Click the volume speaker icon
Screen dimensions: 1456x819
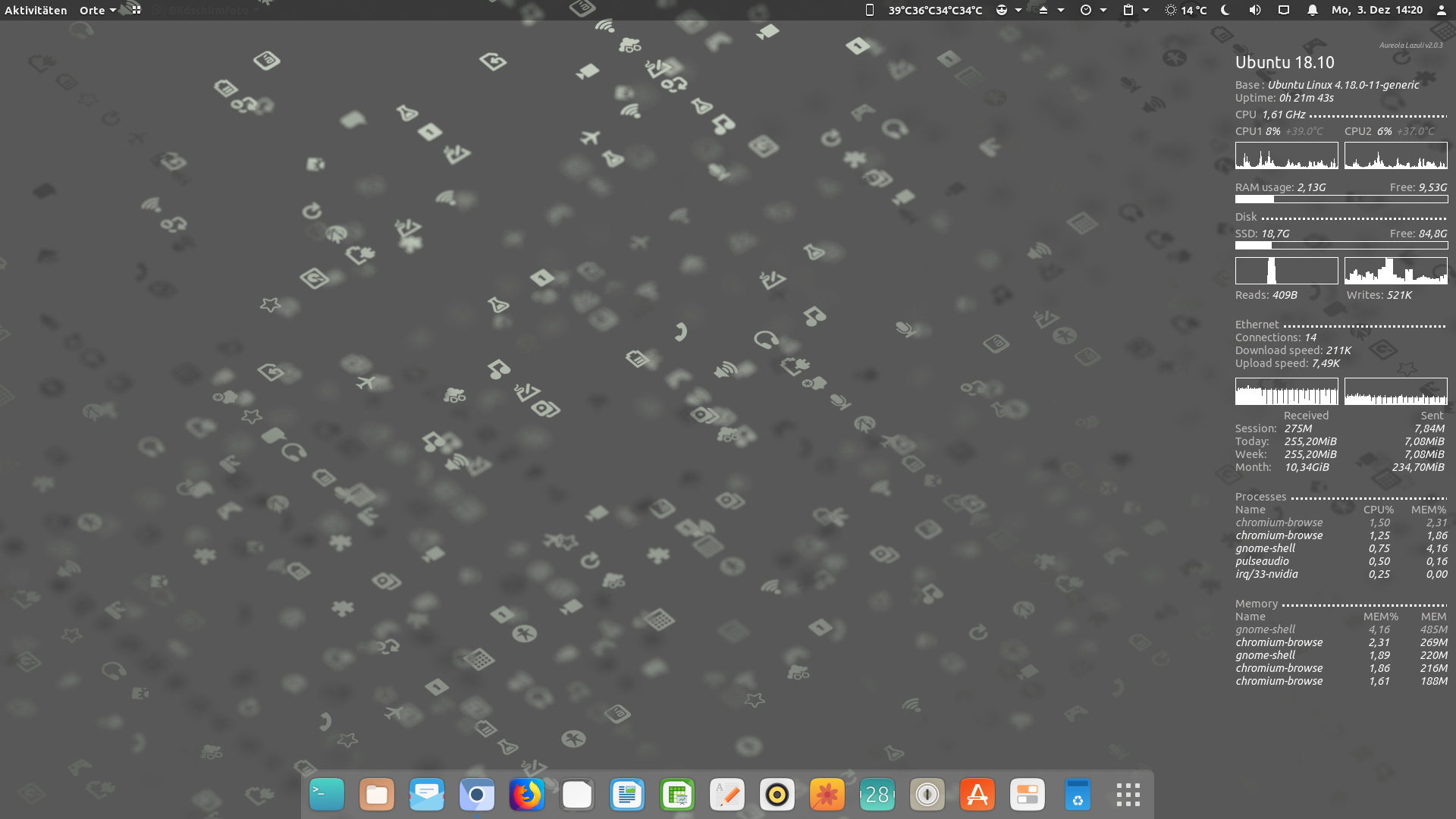pyautogui.click(x=1255, y=10)
